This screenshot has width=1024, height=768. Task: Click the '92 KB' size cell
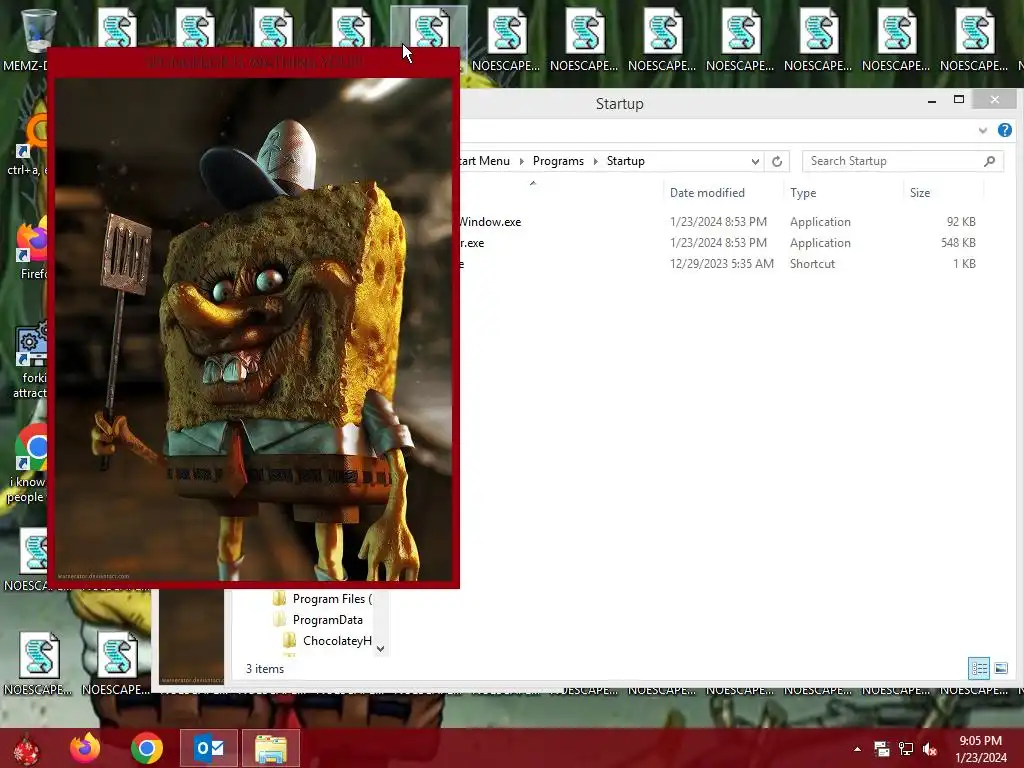(x=961, y=222)
